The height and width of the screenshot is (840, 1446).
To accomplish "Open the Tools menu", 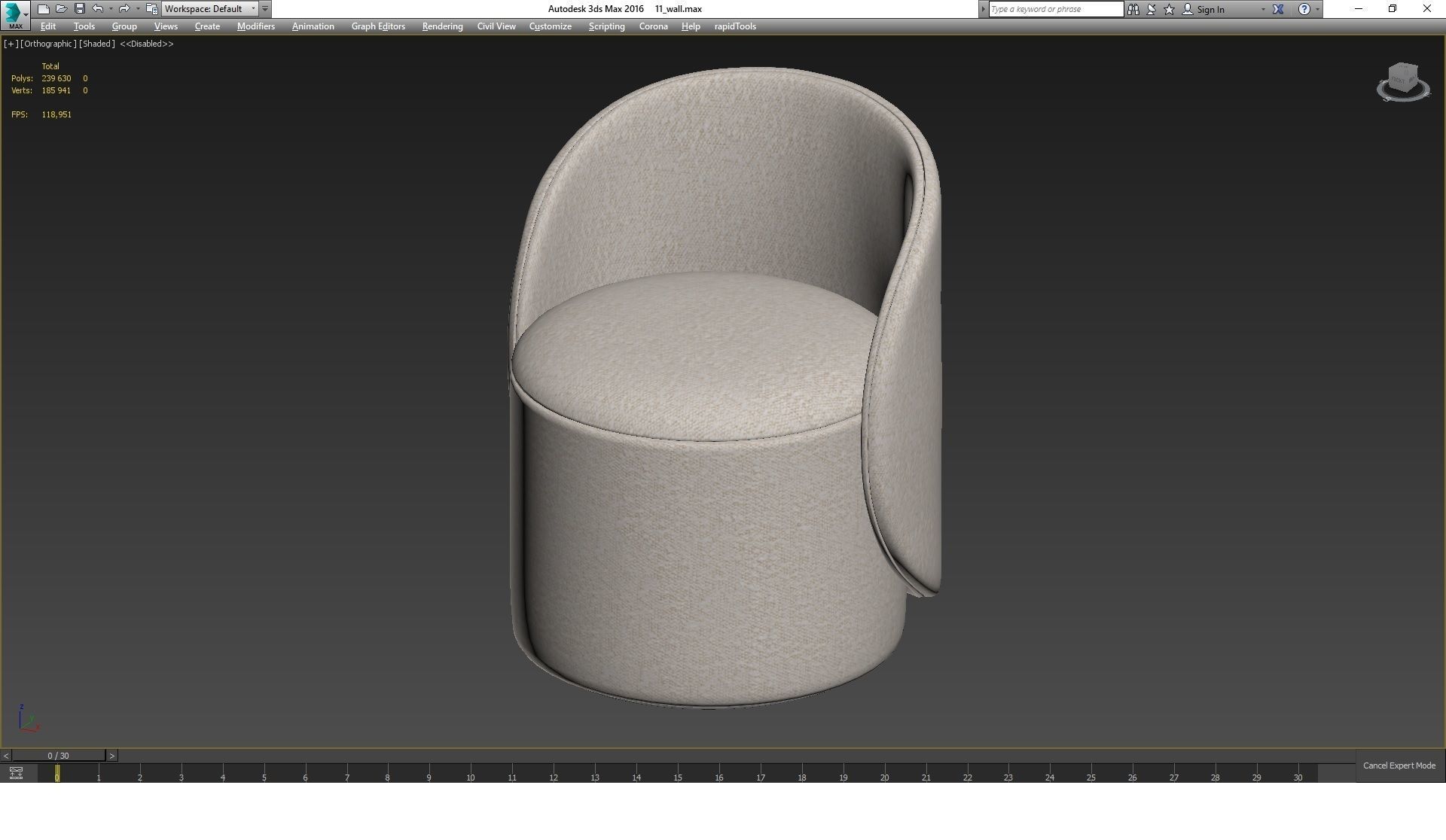I will 84,26.
